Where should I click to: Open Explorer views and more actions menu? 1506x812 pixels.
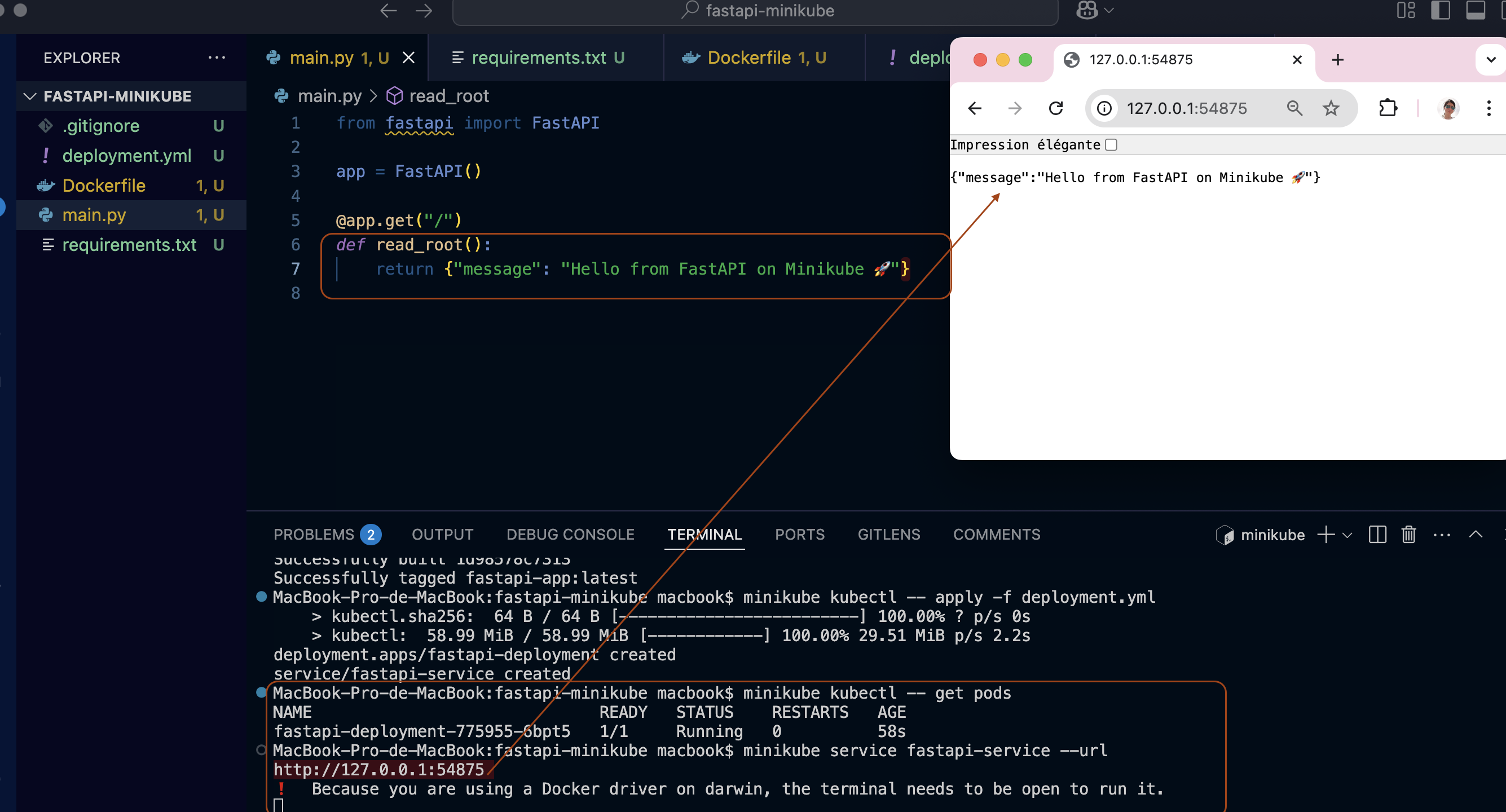pyautogui.click(x=217, y=58)
